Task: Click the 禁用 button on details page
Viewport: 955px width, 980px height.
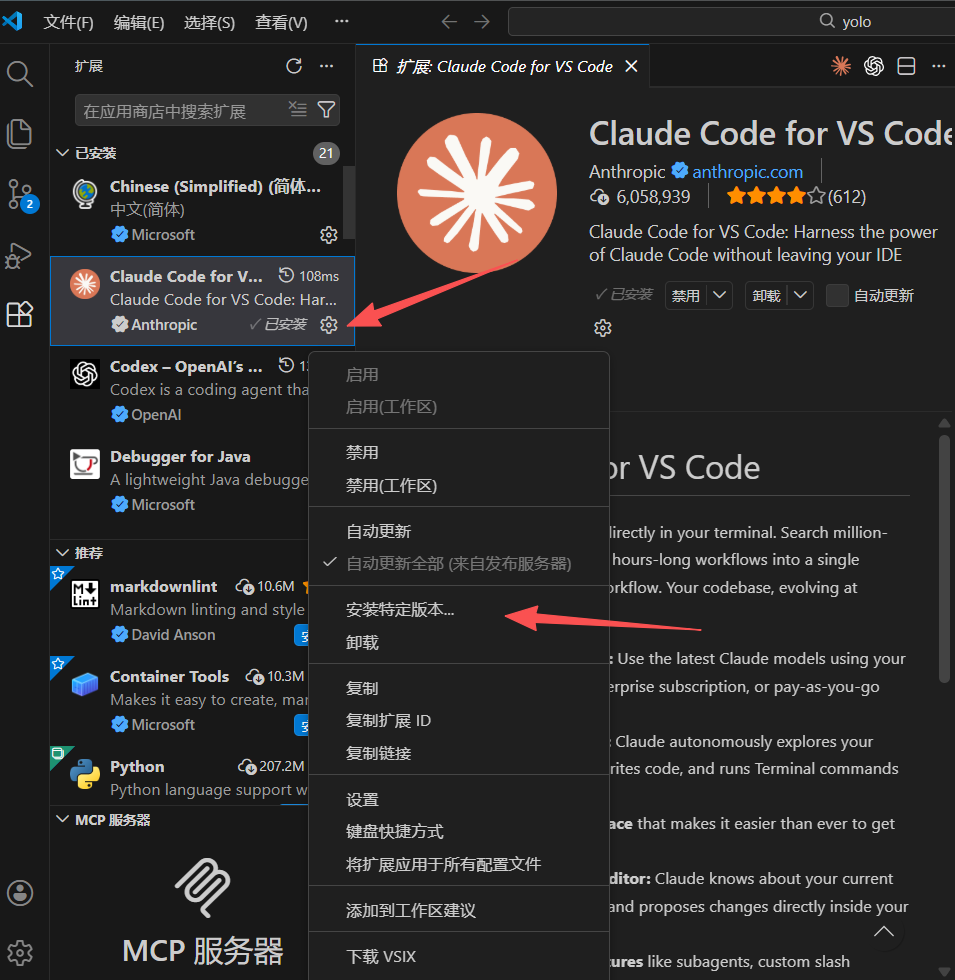Action: point(686,295)
